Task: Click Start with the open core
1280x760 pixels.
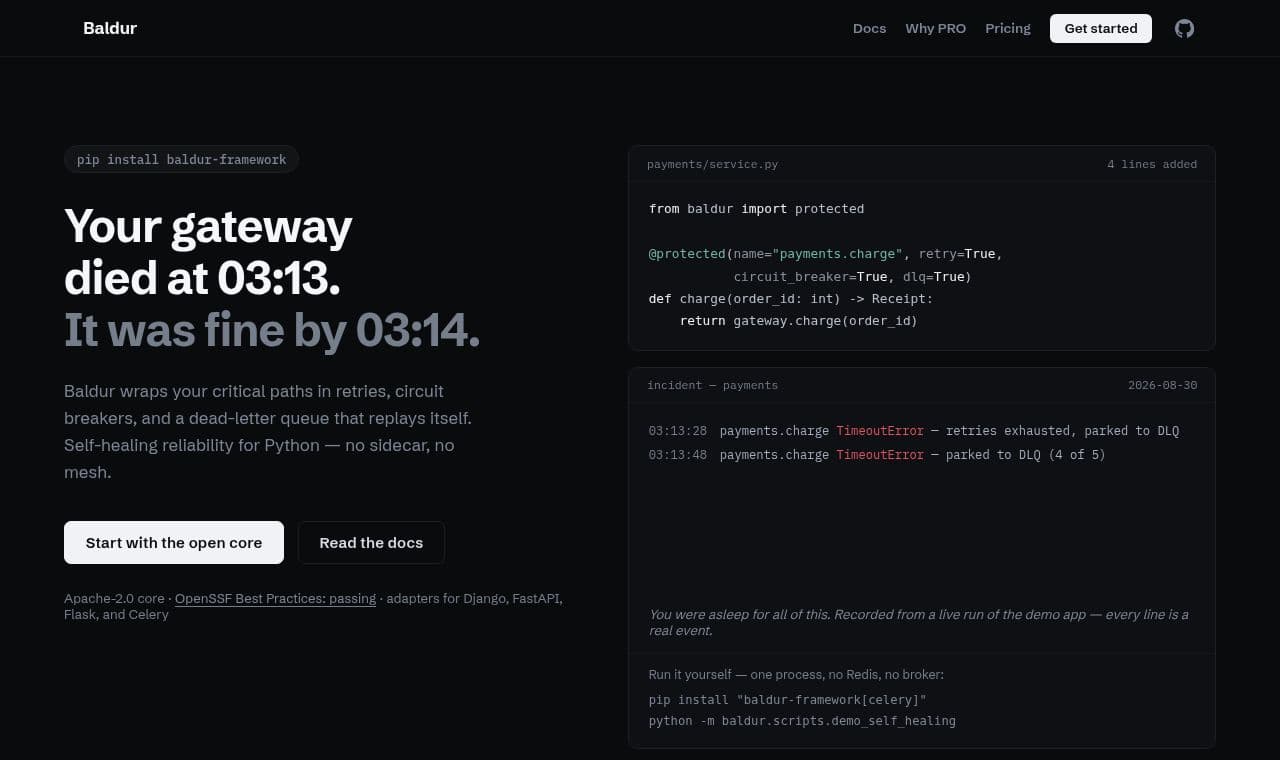Action: 174,542
